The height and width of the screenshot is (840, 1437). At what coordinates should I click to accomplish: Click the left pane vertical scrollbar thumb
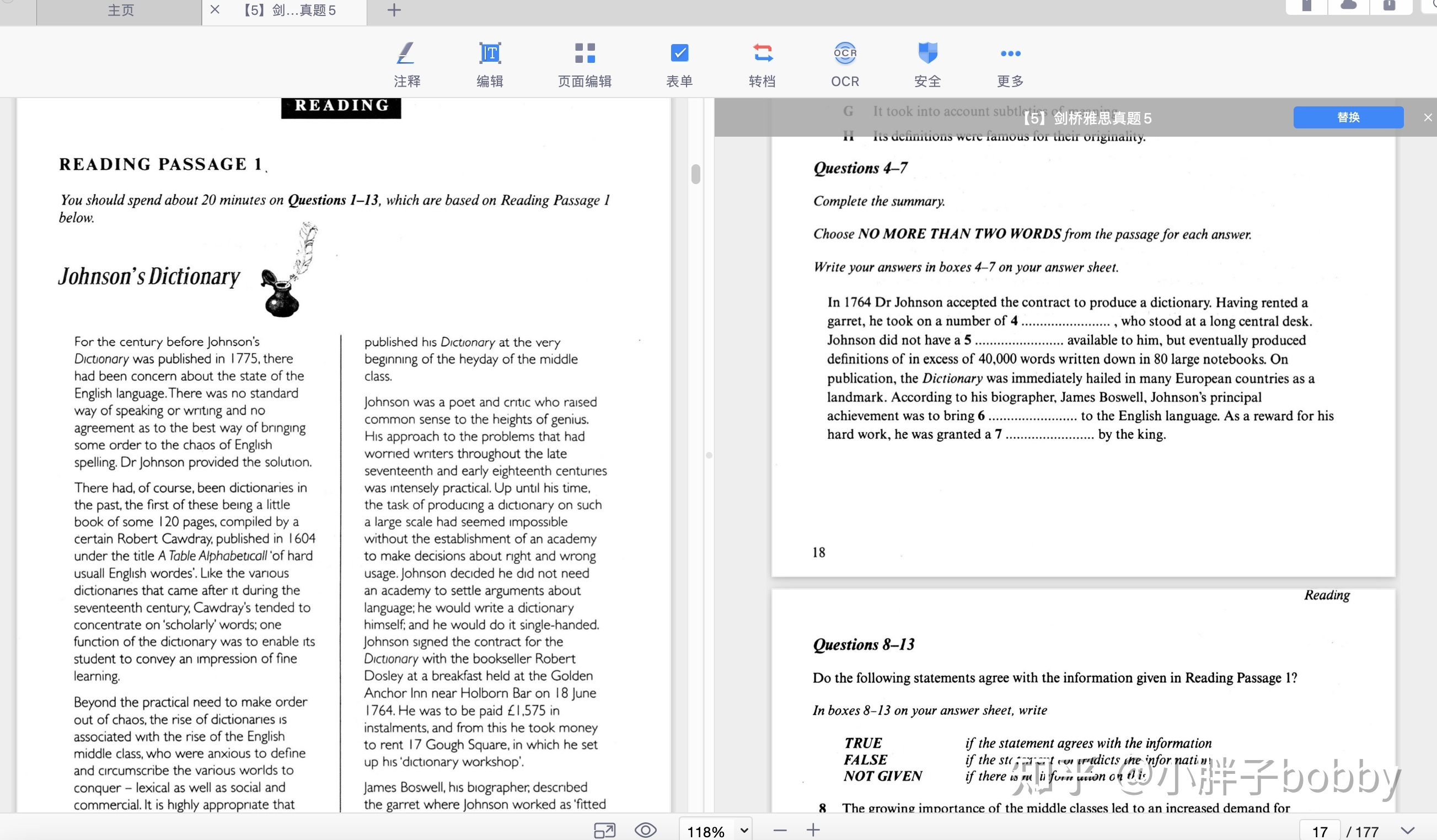coord(695,174)
